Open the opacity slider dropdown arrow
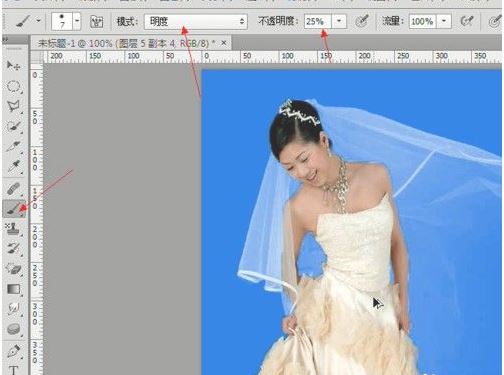 click(339, 22)
